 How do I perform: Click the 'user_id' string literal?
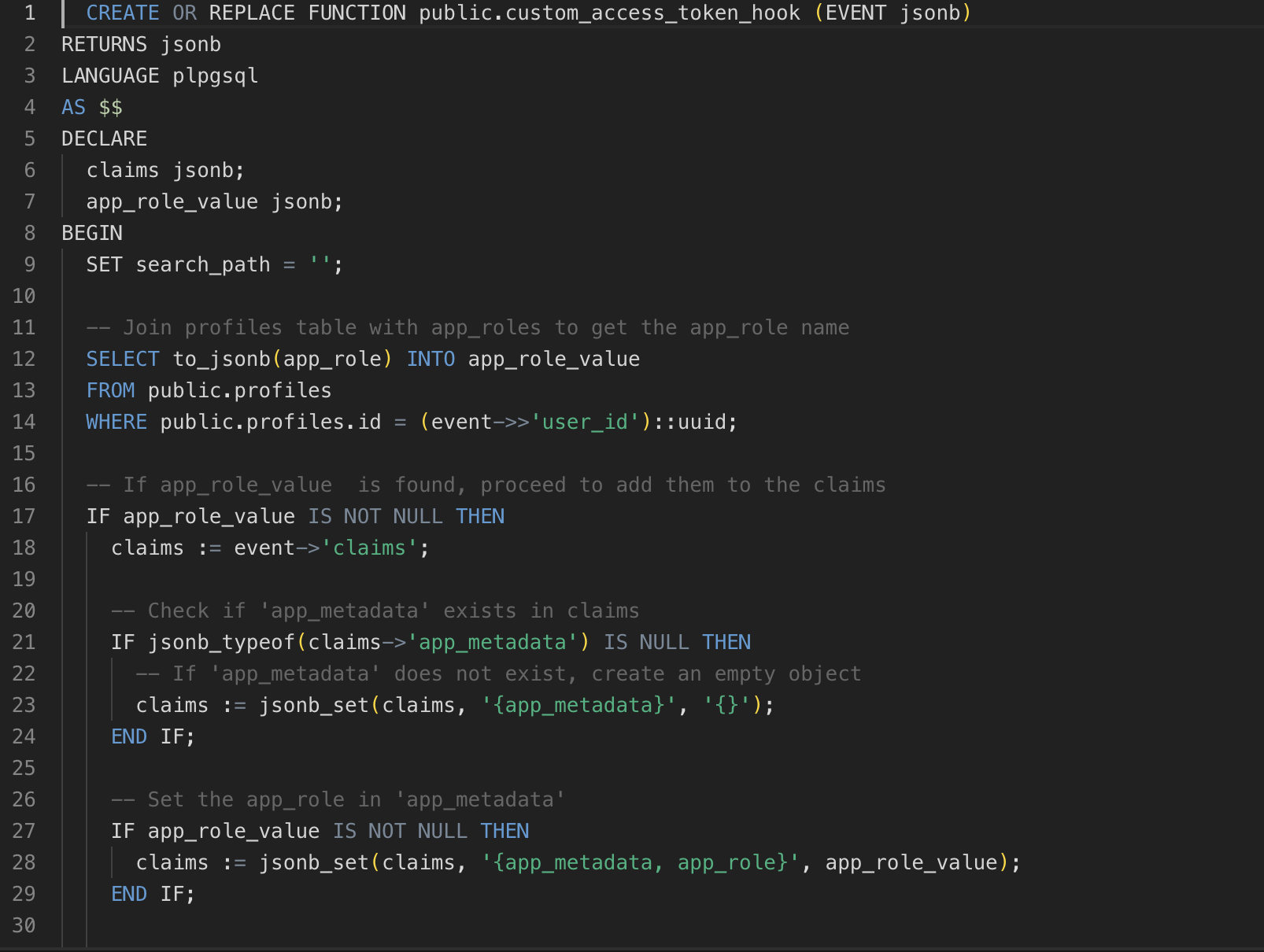pyautogui.click(x=584, y=422)
